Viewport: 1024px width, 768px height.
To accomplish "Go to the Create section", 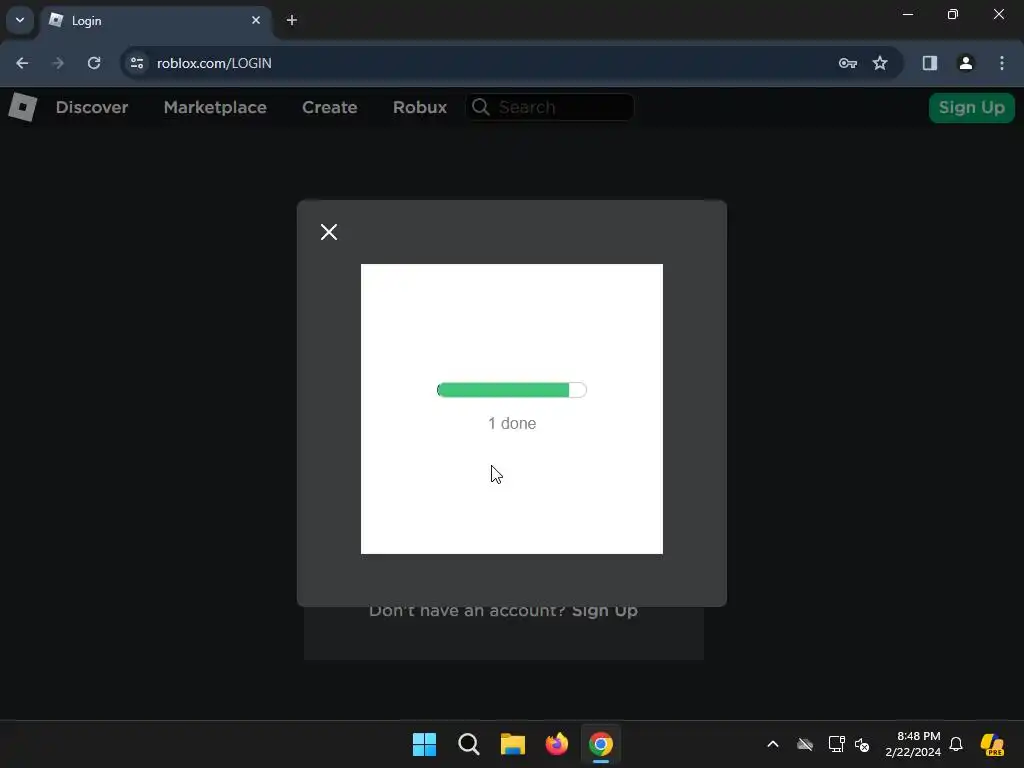I will pyautogui.click(x=330, y=107).
